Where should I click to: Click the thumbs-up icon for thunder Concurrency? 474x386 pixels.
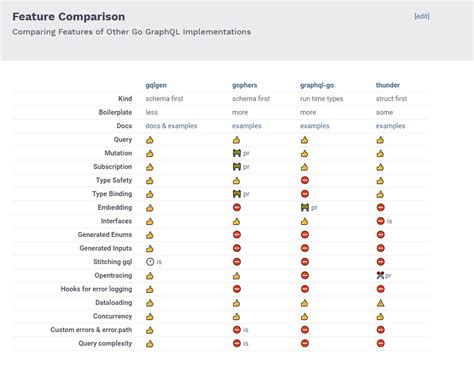point(380,317)
